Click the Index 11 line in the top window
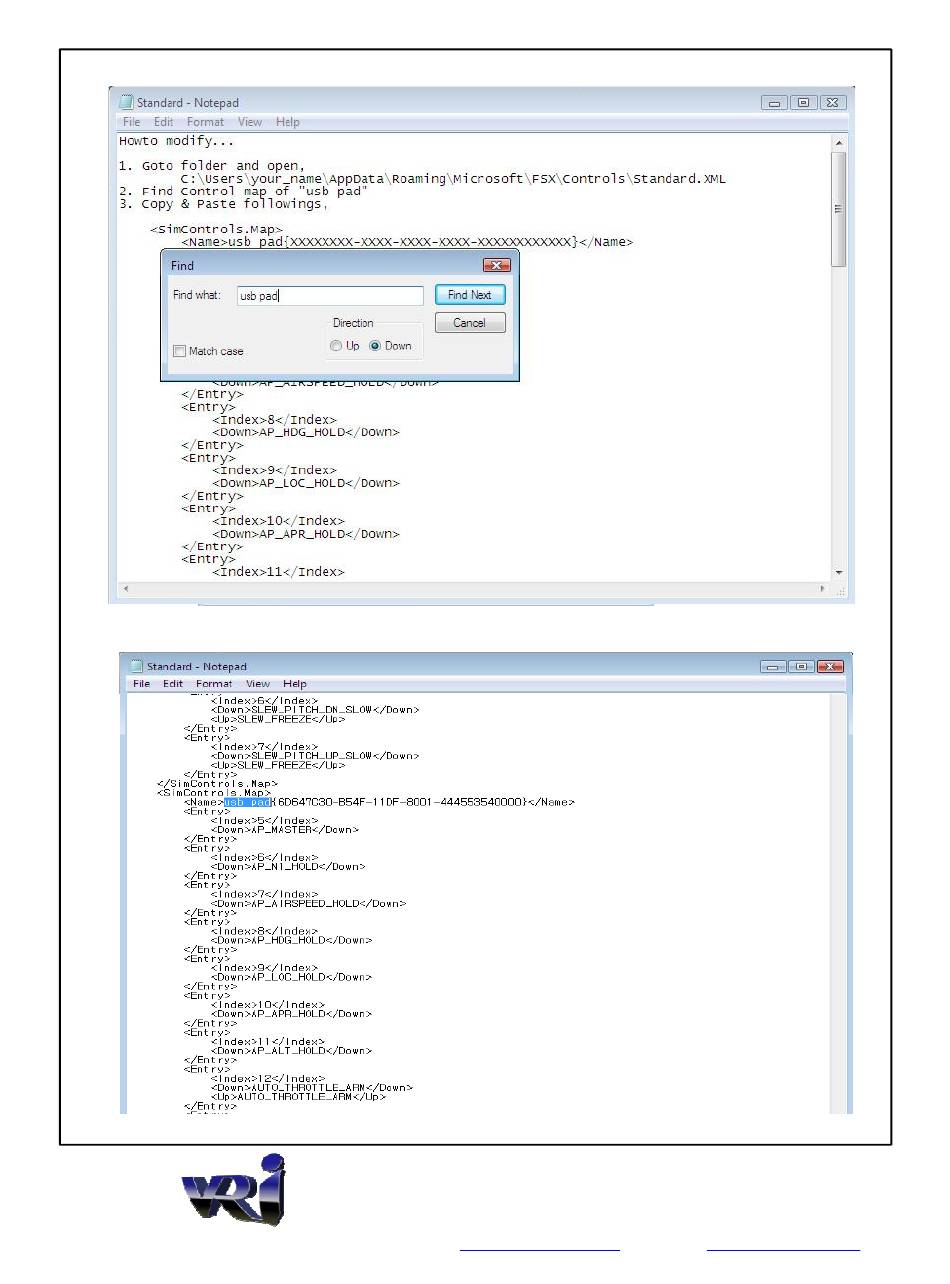Image resolution: width=950 pixels, height=1284 pixels. tap(278, 572)
